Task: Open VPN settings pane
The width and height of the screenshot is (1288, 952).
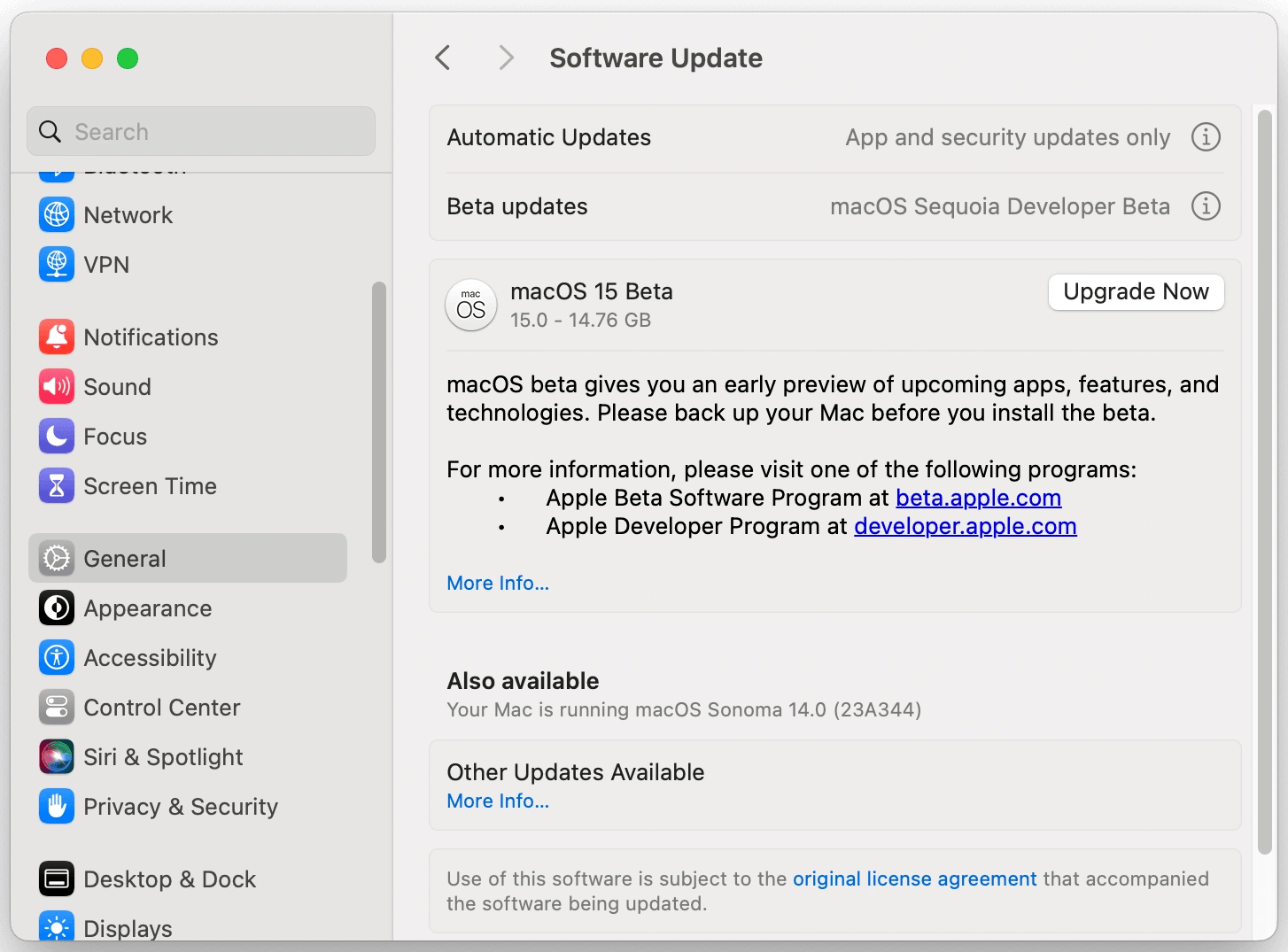Action: 188,264
